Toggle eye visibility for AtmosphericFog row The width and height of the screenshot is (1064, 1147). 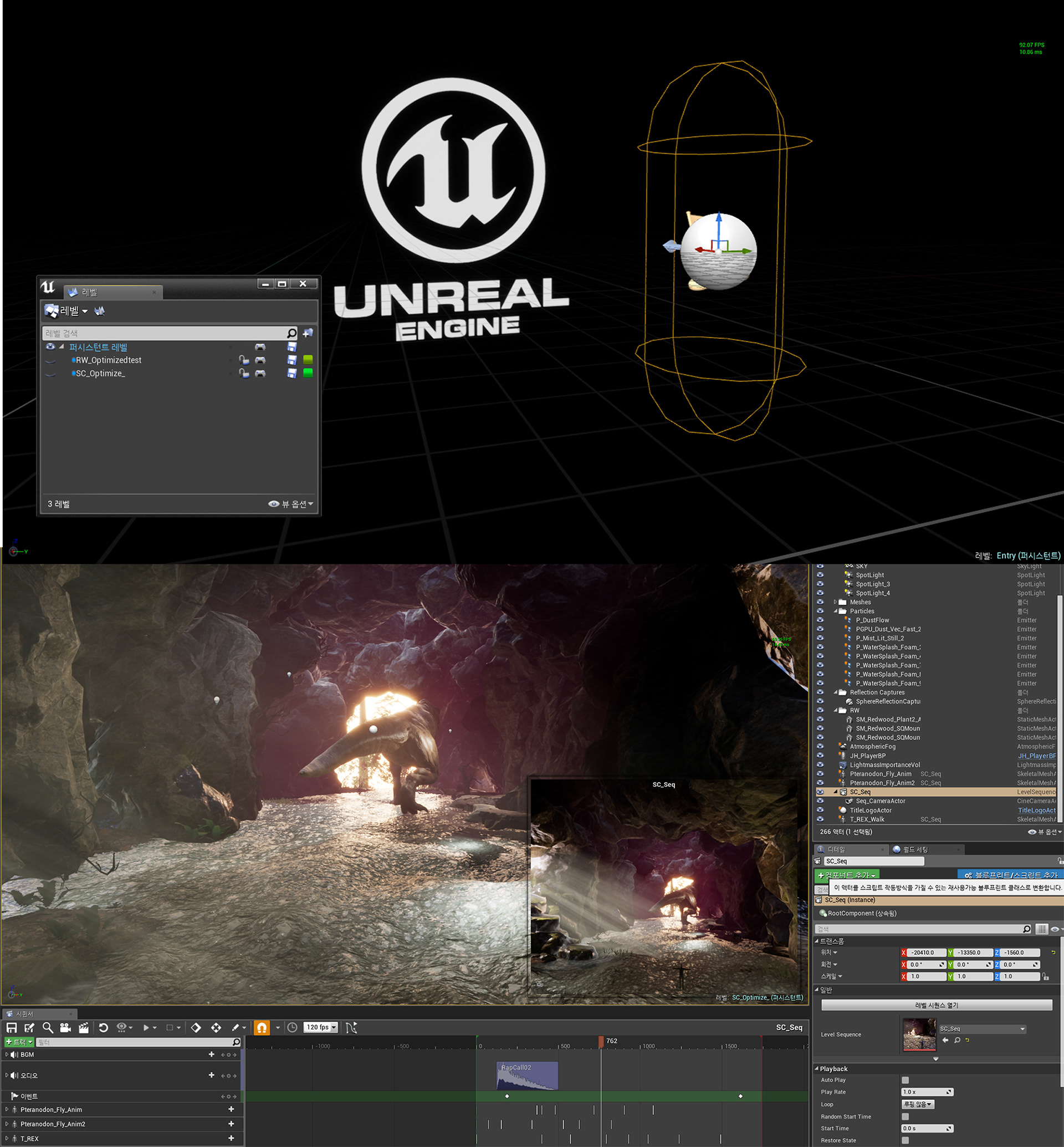click(820, 747)
